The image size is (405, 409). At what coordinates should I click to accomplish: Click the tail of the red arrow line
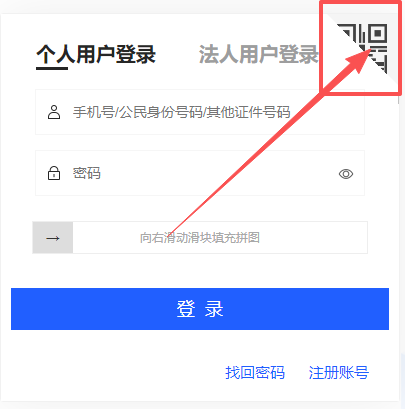pyautogui.click(x=171, y=232)
